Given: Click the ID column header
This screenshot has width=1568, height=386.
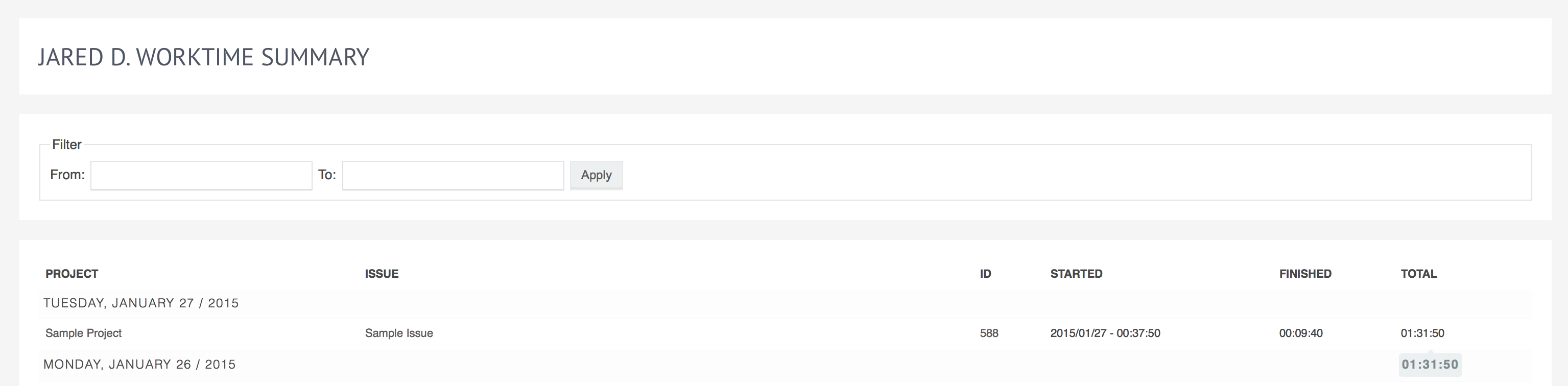Looking at the screenshot, I should point(985,274).
